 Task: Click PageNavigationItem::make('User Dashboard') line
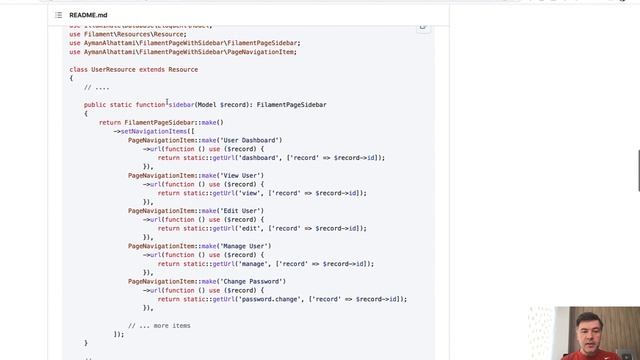coord(205,140)
